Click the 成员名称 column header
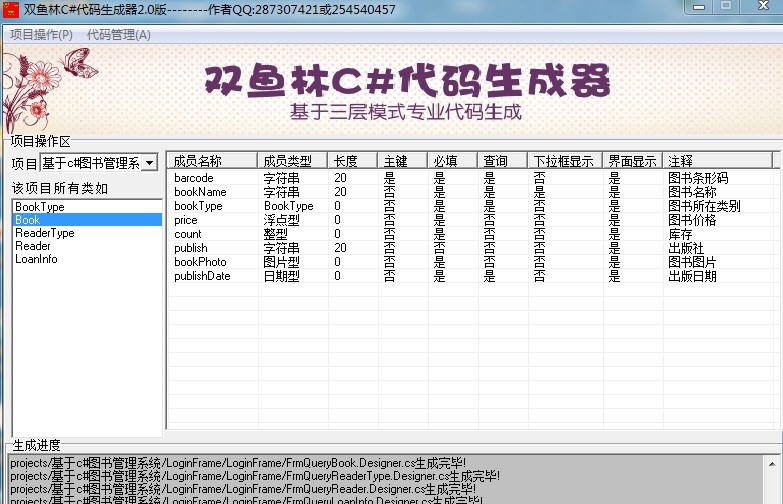 tap(198, 161)
